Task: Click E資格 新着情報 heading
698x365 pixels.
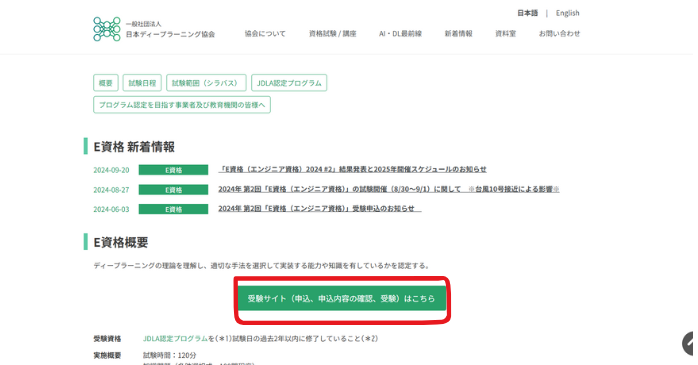Action: (134, 147)
